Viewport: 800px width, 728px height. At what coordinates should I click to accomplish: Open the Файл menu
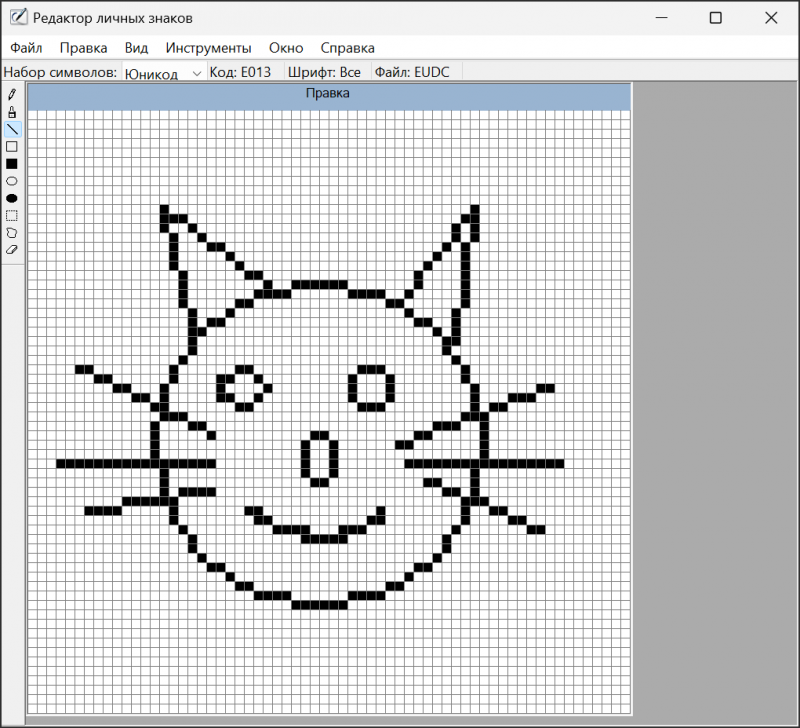[26, 48]
